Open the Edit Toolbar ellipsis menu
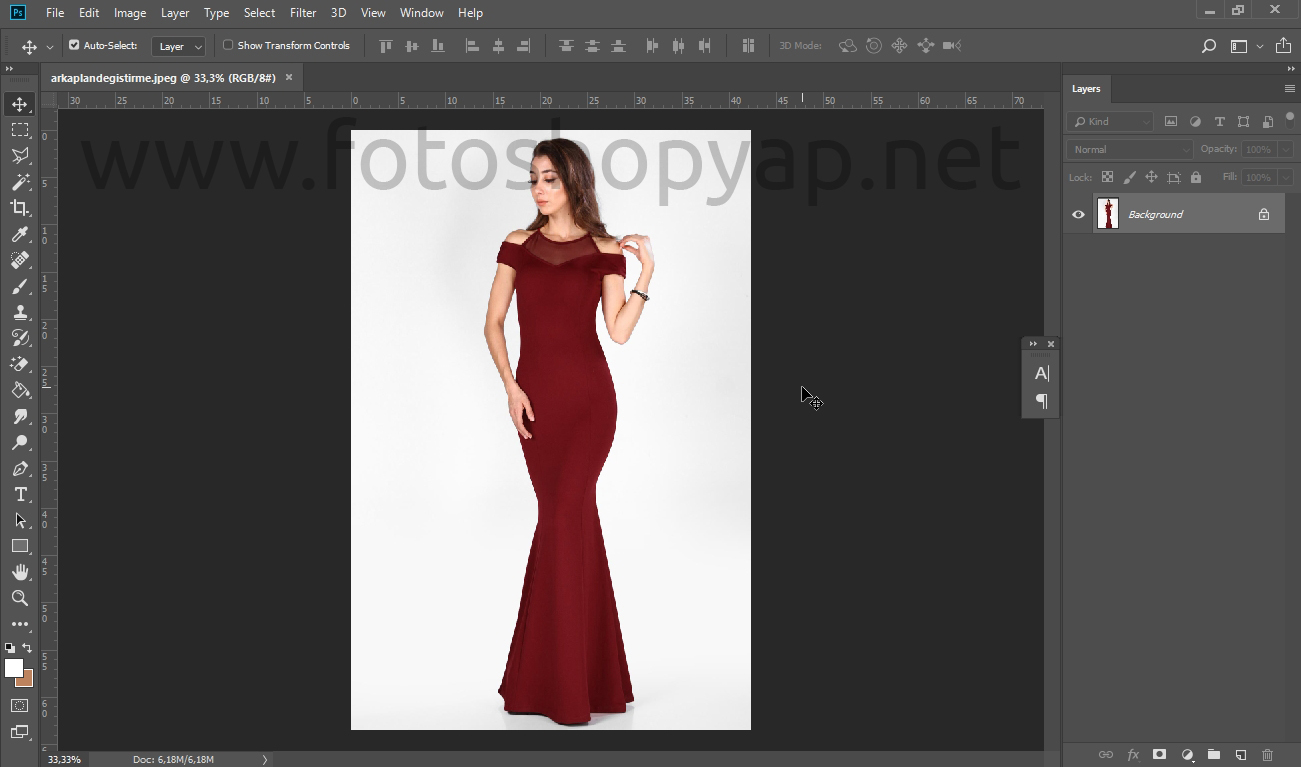1301x767 pixels. 19,624
